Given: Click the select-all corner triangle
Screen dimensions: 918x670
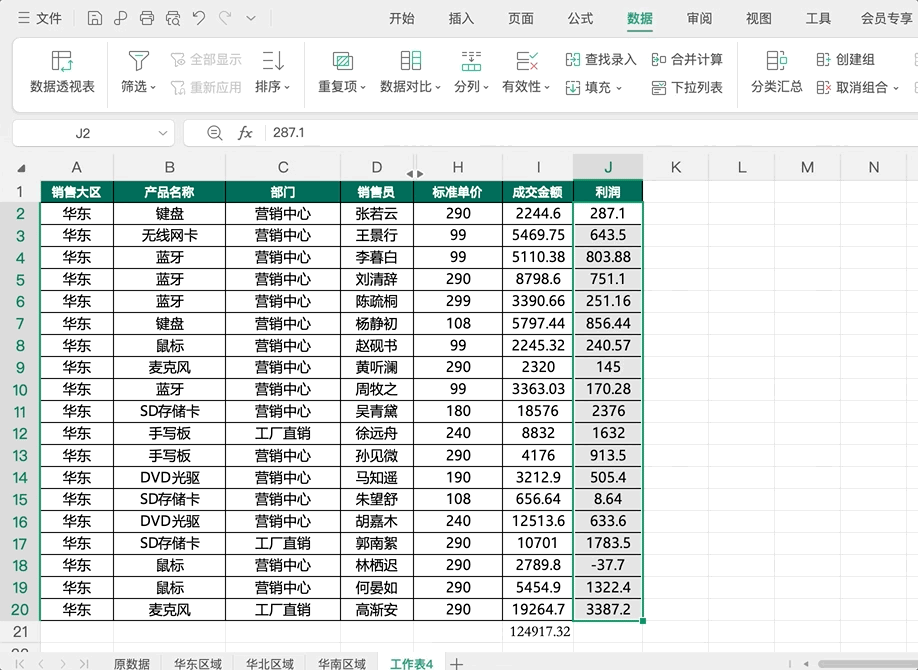Looking at the screenshot, I should (x=22, y=168).
